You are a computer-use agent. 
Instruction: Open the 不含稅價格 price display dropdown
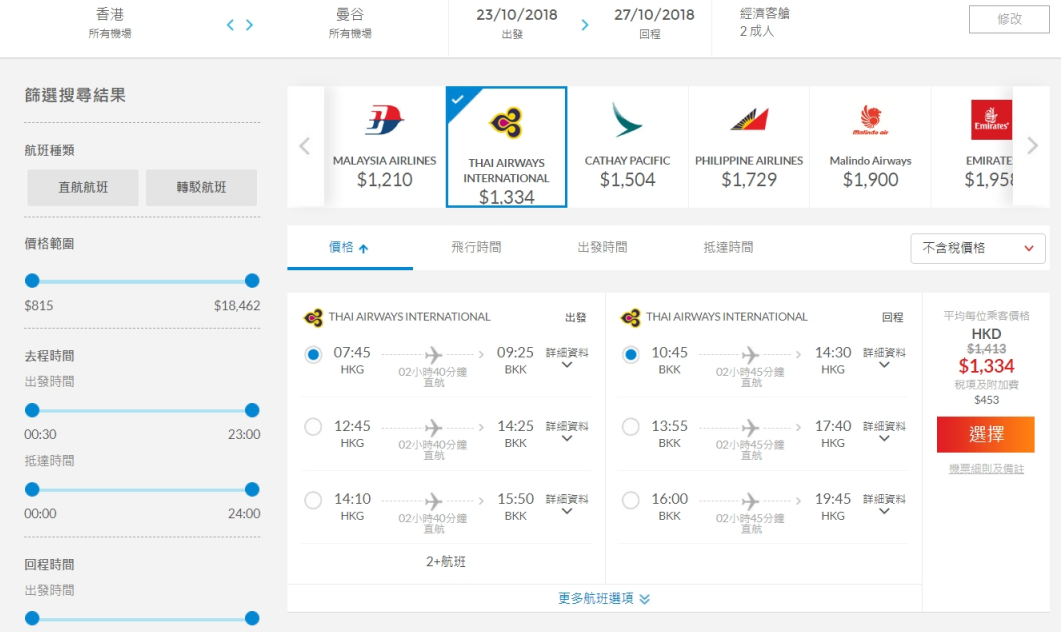coord(978,248)
